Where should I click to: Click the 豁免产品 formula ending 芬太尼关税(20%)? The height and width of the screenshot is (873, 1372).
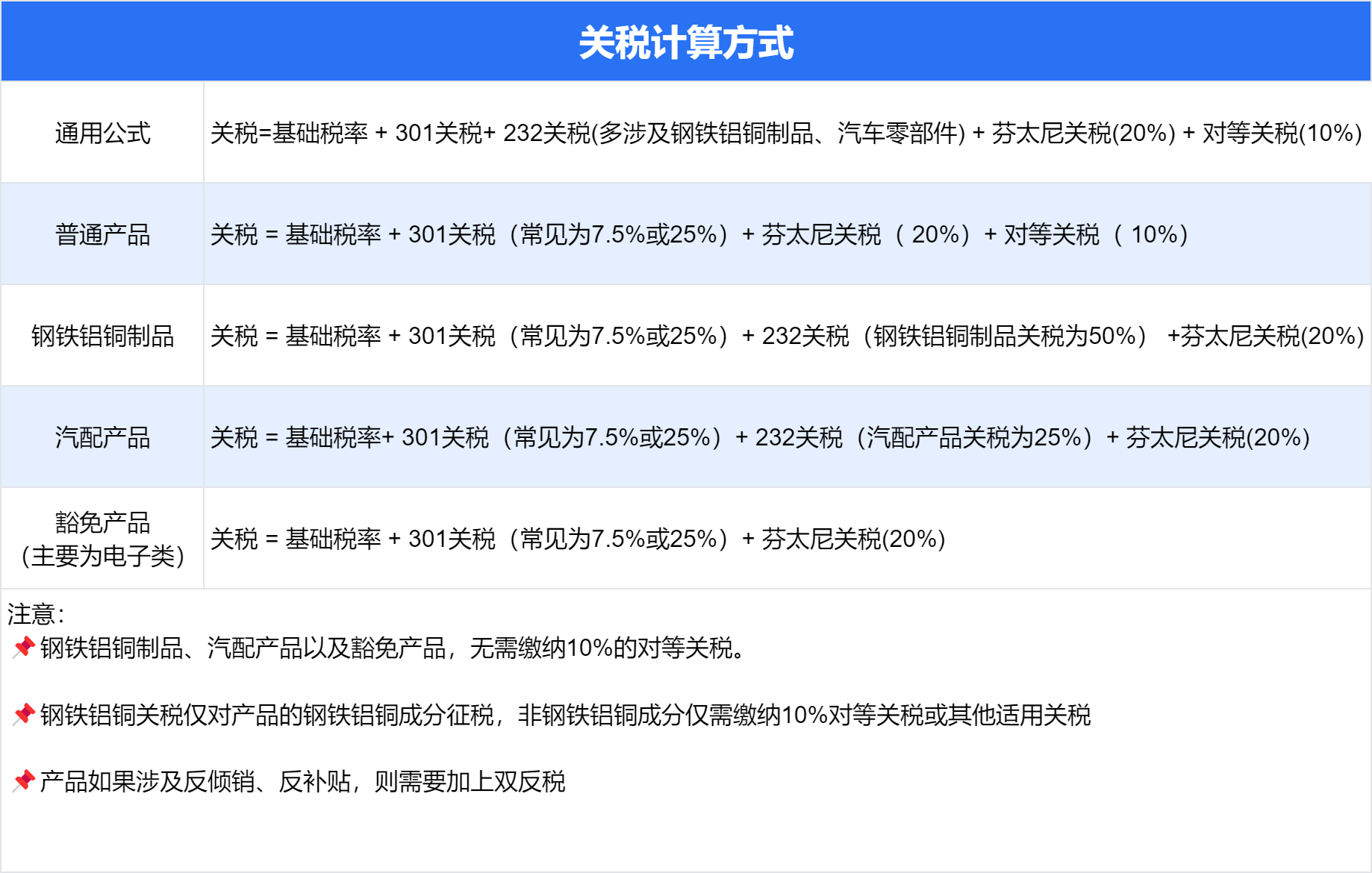[x=578, y=539]
